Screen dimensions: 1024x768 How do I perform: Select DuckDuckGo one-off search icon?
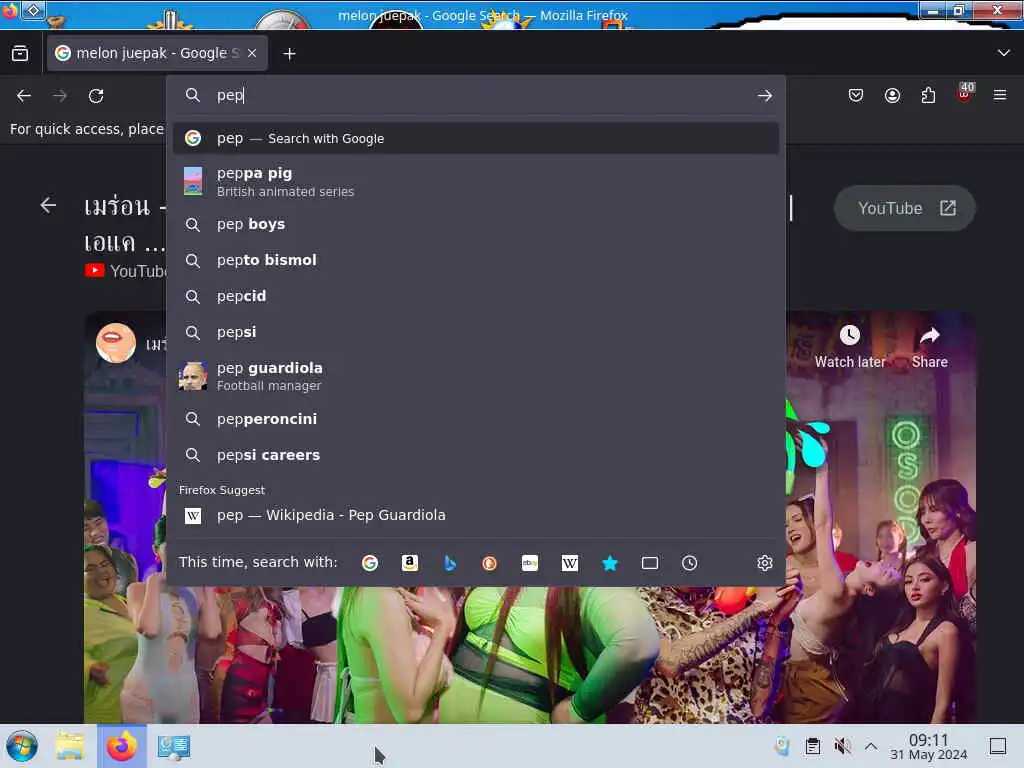coord(489,563)
